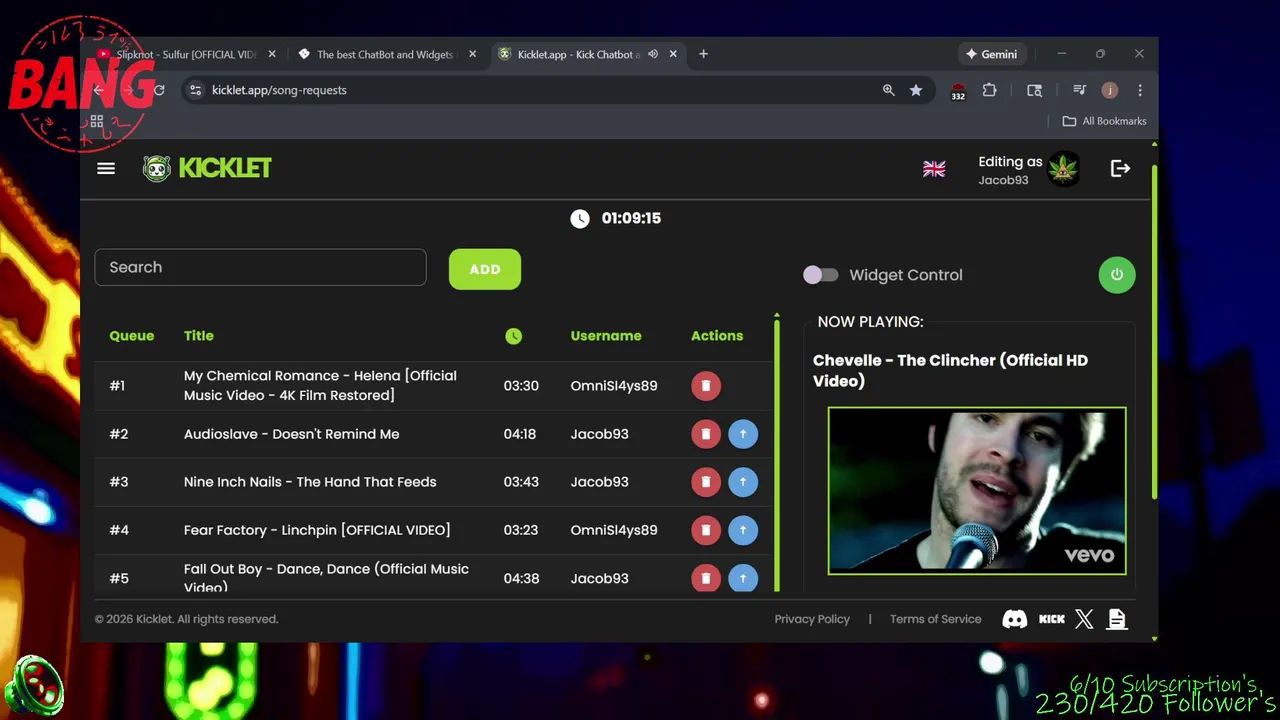Image resolution: width=1280 pixels, height=720 pixels.
Task: Click the Chevelle - The Clincher title
Action: pyautogui.click(x=950, y=370)
